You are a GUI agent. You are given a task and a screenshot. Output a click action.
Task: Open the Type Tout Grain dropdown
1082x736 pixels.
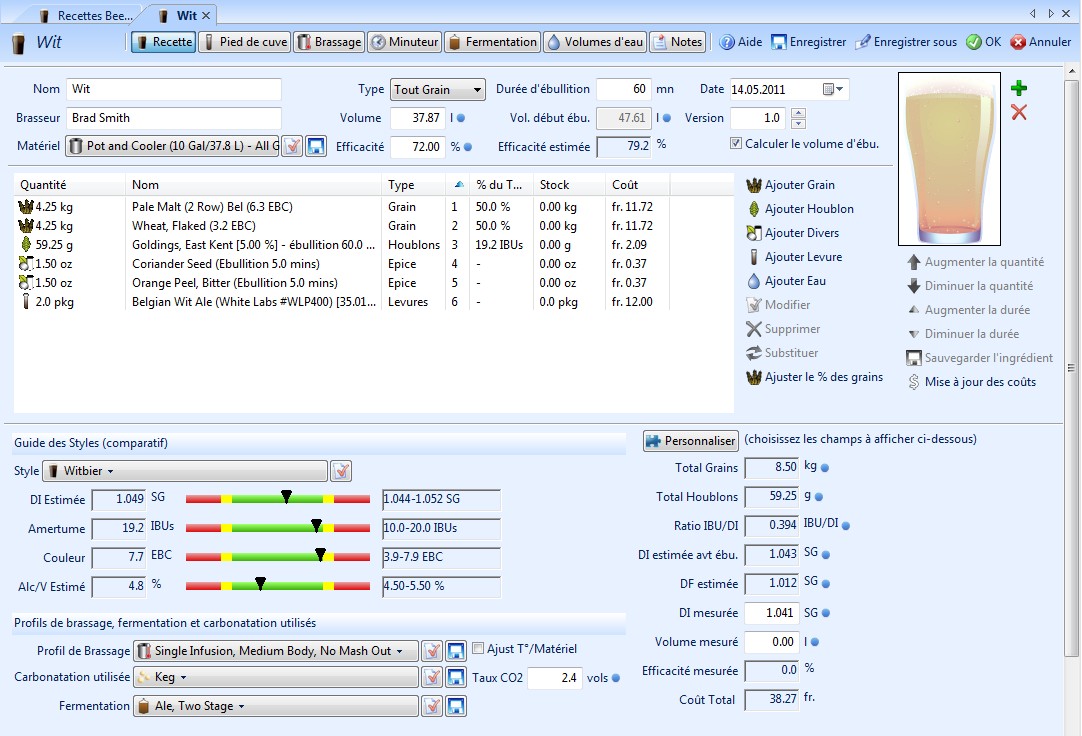(437, 90)
